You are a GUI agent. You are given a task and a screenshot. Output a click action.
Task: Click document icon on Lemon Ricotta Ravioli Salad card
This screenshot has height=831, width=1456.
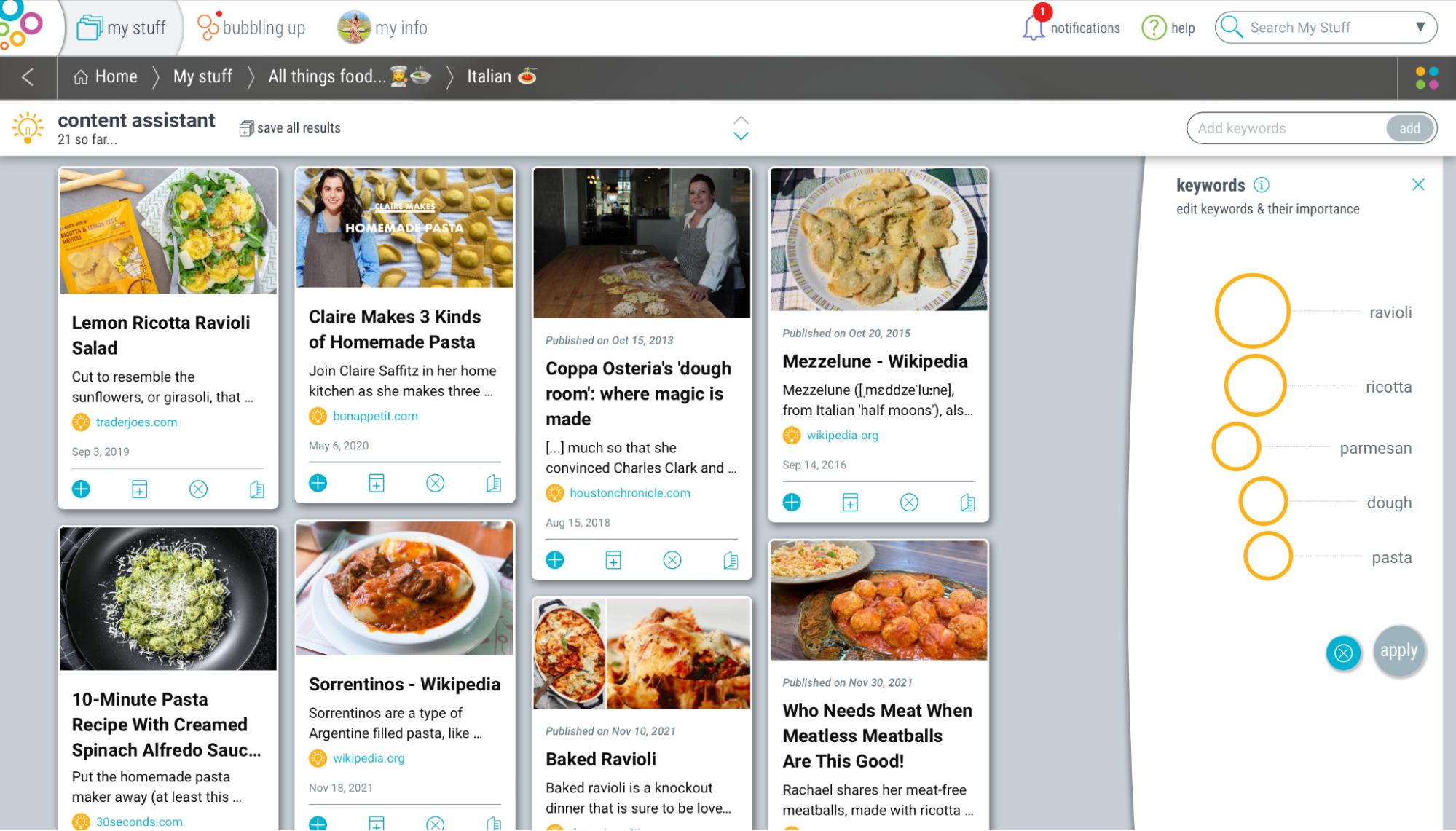257,489
